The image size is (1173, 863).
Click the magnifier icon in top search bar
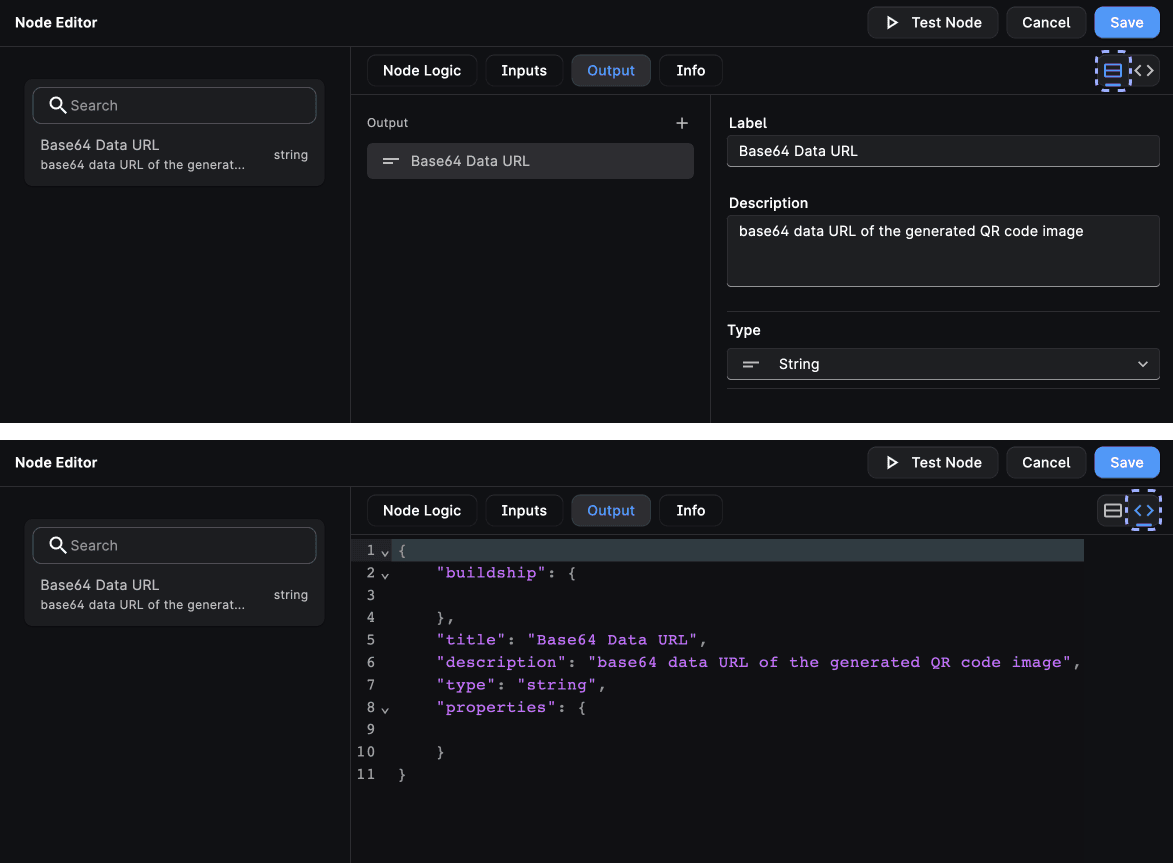(57, 105)
